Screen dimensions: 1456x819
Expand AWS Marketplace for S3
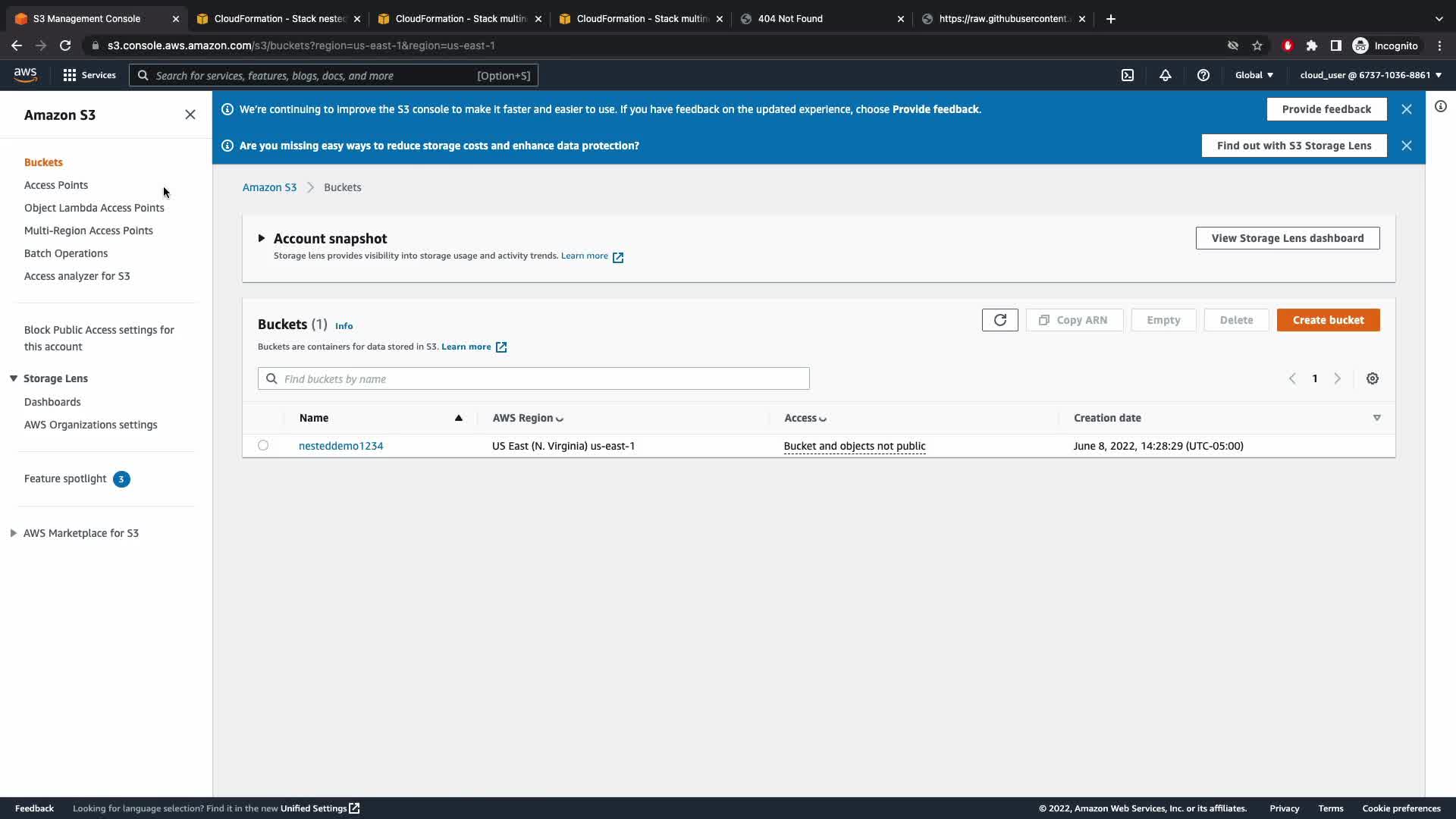(x=14, y=533)
